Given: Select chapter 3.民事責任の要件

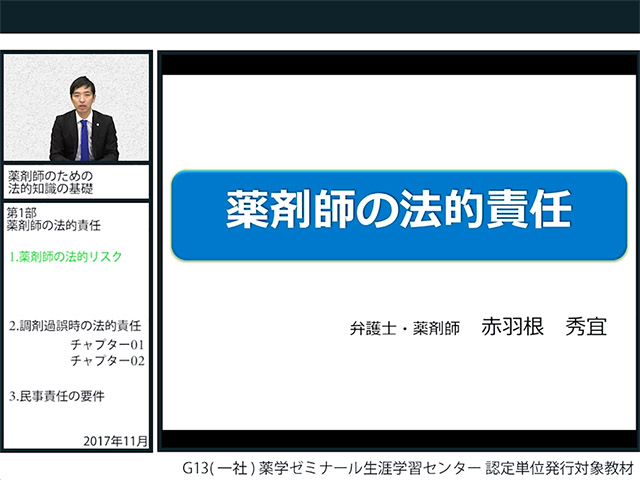Looking at the screenshot, I should 57,396.
